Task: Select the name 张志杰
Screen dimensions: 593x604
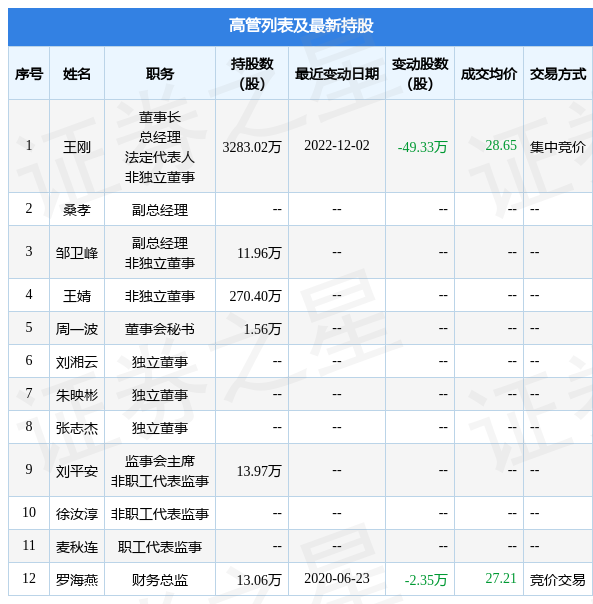Action: click(77, 428)
